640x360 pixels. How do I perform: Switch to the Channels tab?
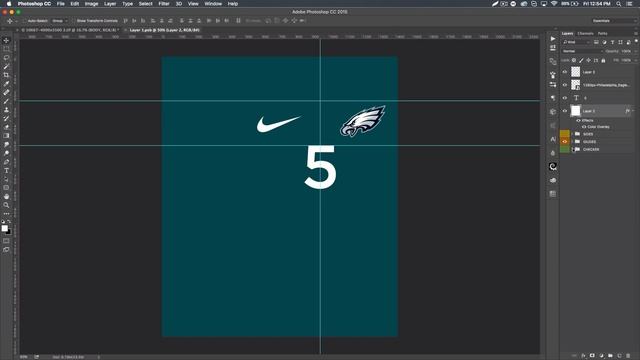[x=585, y=33]
